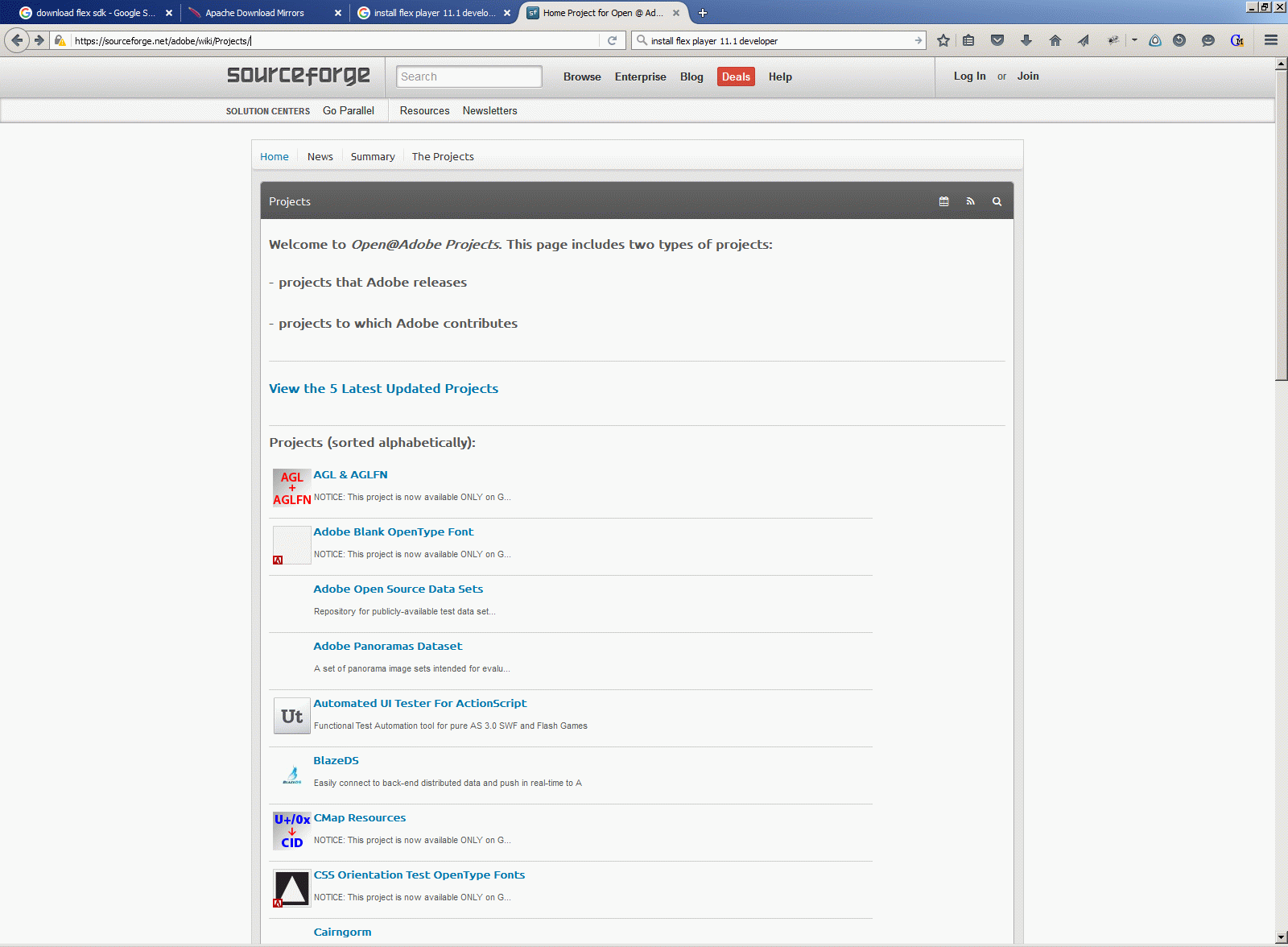Focus the SourceForge Search field
Screen dimensions: 1288x947
point(469,77)
